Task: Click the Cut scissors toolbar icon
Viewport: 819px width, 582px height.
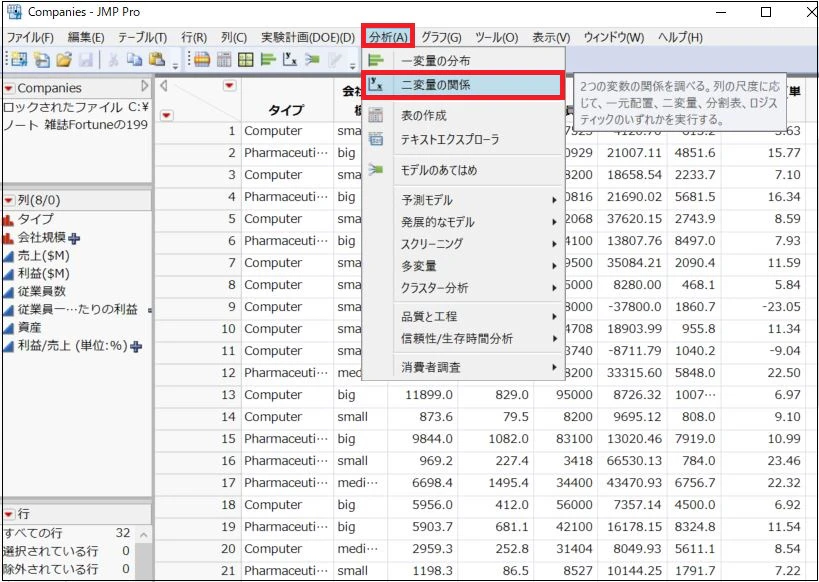Action: coord(113,60)
